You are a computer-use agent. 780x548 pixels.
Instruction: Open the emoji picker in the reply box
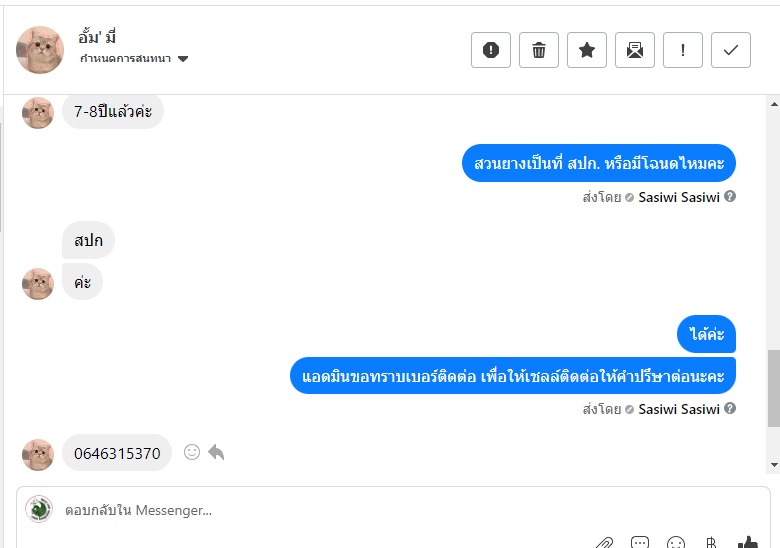point(676,543)
